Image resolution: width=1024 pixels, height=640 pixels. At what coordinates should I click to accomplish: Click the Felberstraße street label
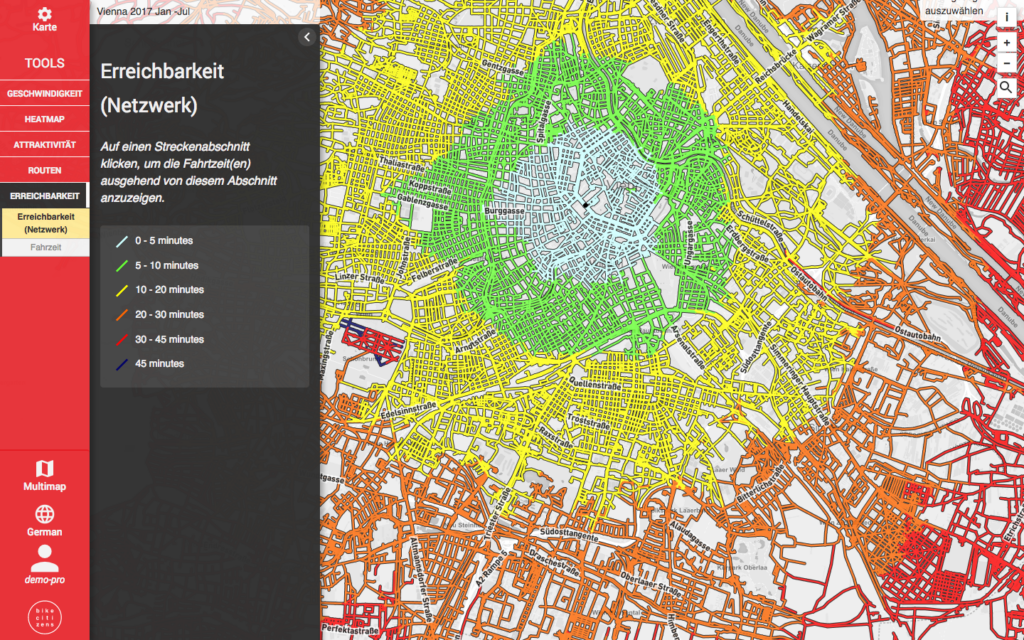(434, 270)
